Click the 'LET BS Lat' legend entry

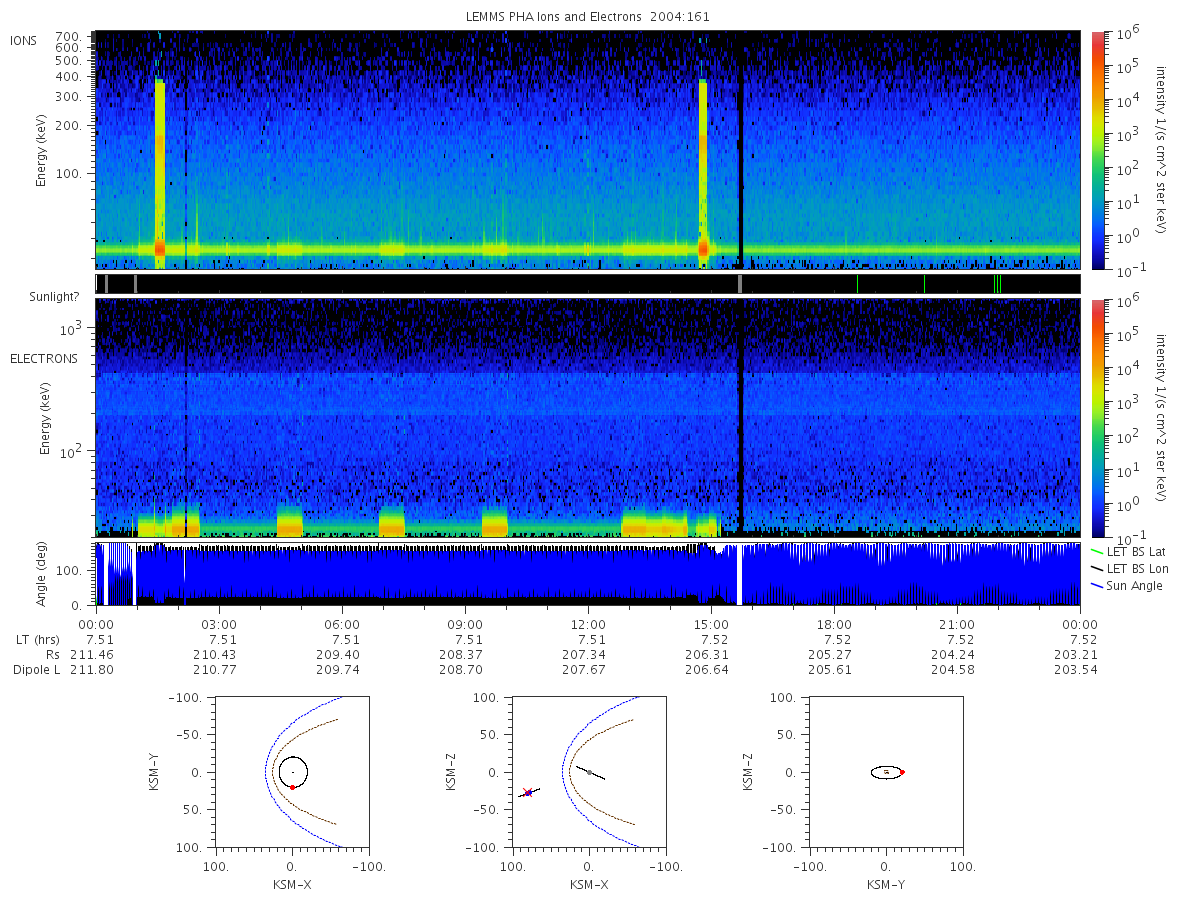coord(1128,552)
